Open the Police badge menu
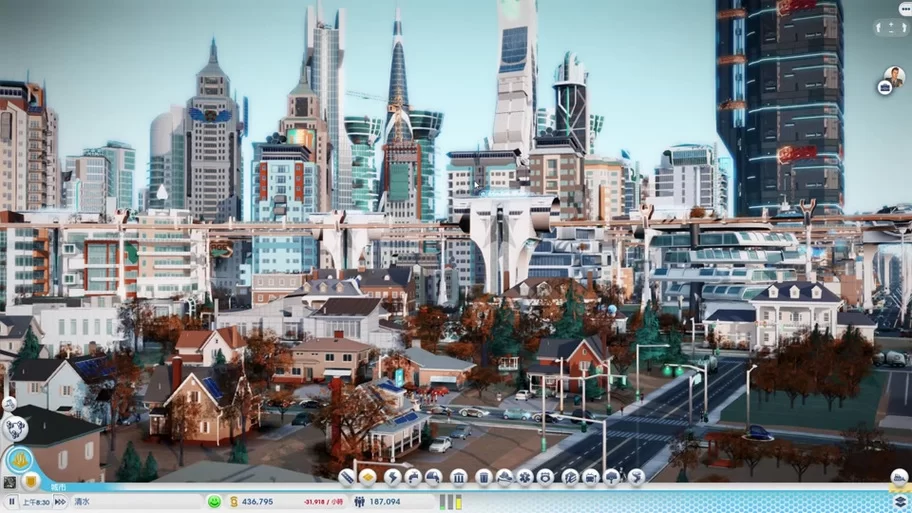Screen dimensions: 912x513 (545, 478)
